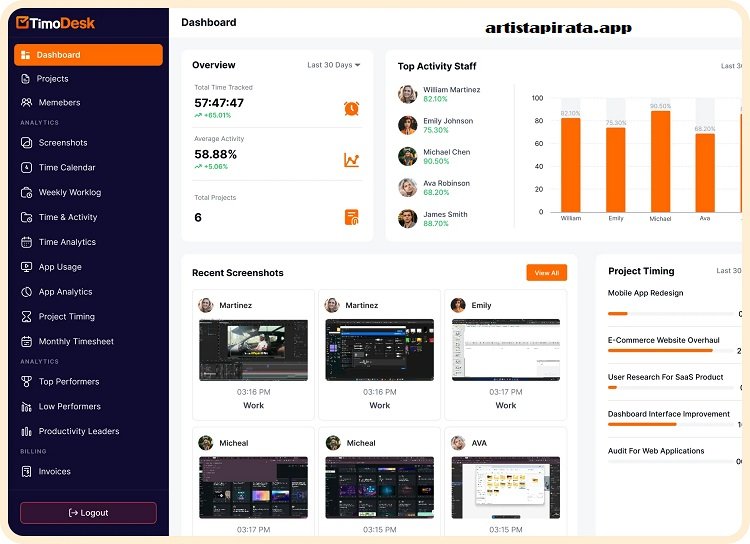
Task: Click the Total Projects orange file icon
Action: click(x=352, y=217)
